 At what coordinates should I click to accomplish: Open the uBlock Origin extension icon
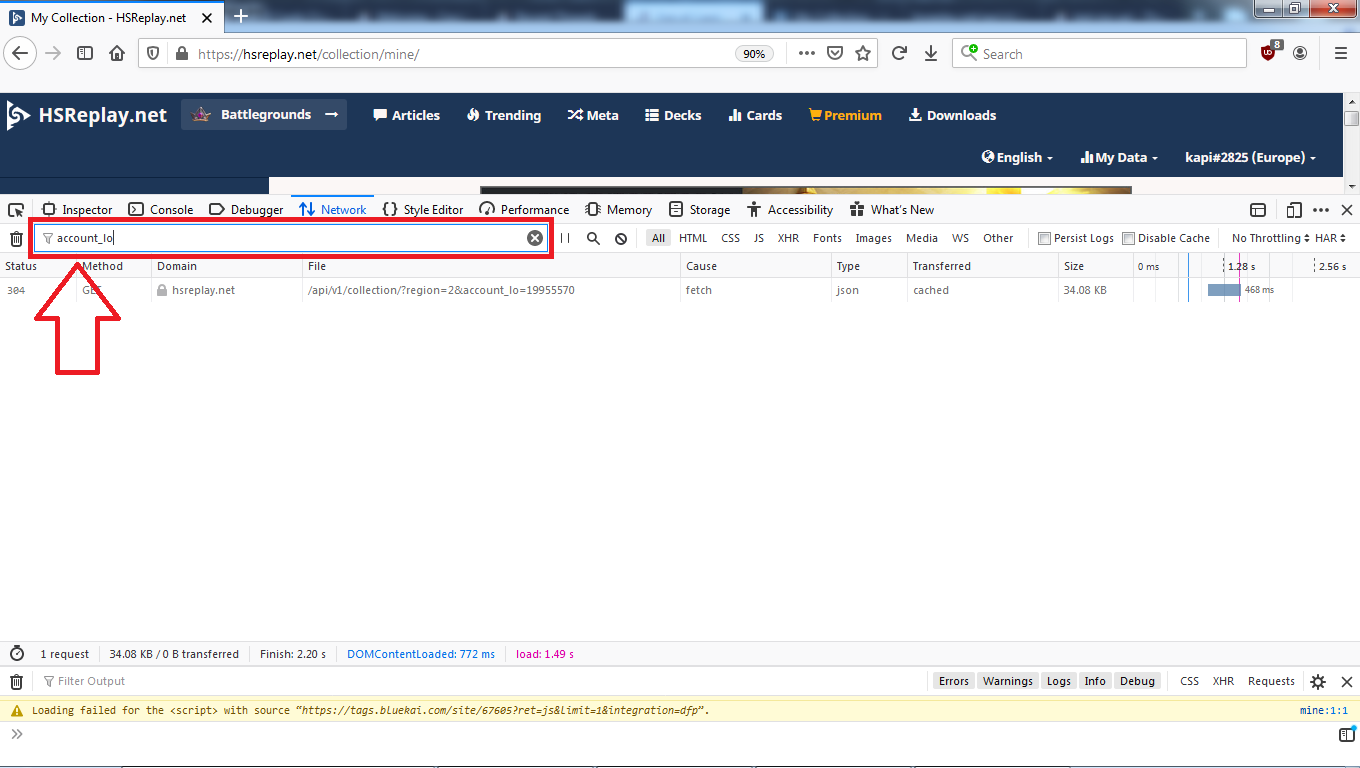(1270, 53)
